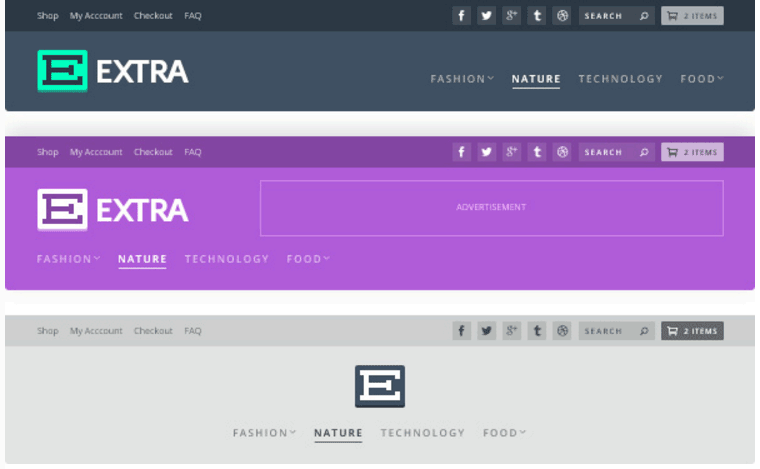Click Google Plus icon in purple header
Screen dimensions: 760x469
coord(511,152)
